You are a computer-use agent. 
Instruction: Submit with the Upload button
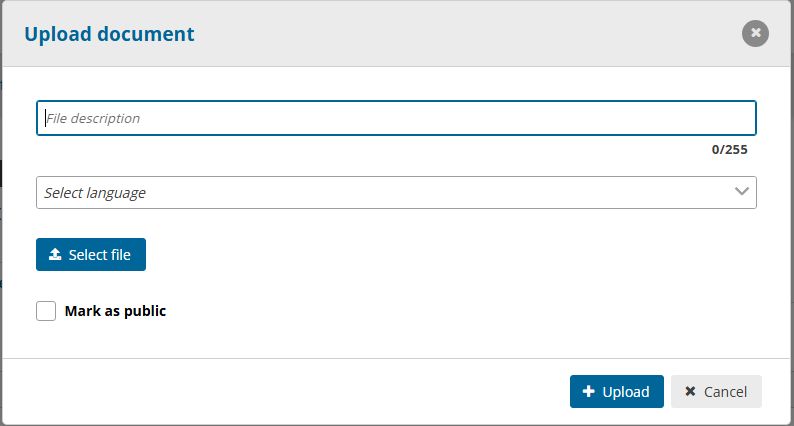[x=616, y=392]
